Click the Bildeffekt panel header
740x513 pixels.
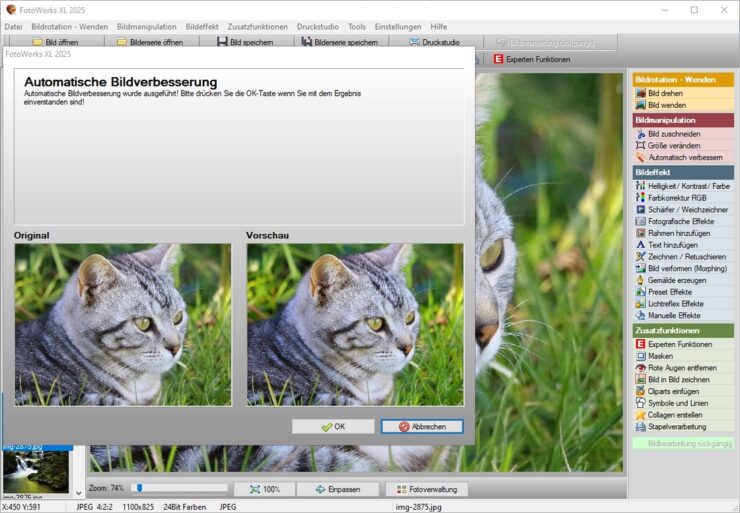click(x=683, y=173)
